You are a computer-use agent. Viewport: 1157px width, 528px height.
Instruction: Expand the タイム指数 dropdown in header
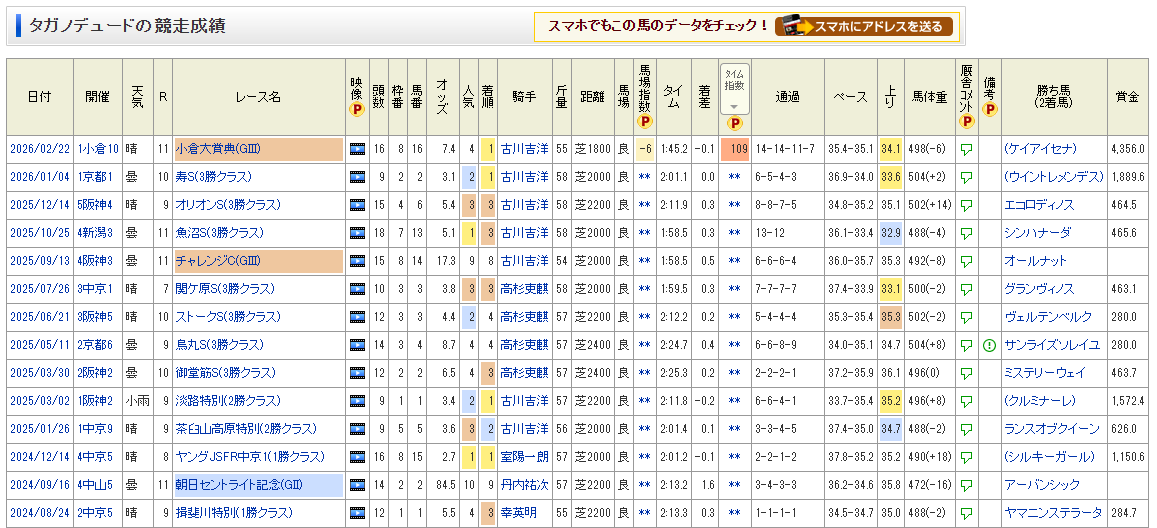click(735, 106)
